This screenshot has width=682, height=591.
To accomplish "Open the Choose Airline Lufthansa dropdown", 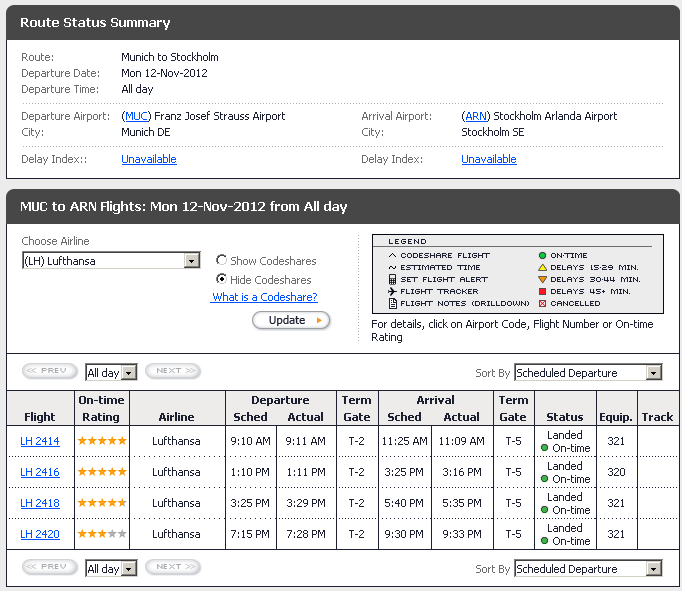I will coord(111,261).
